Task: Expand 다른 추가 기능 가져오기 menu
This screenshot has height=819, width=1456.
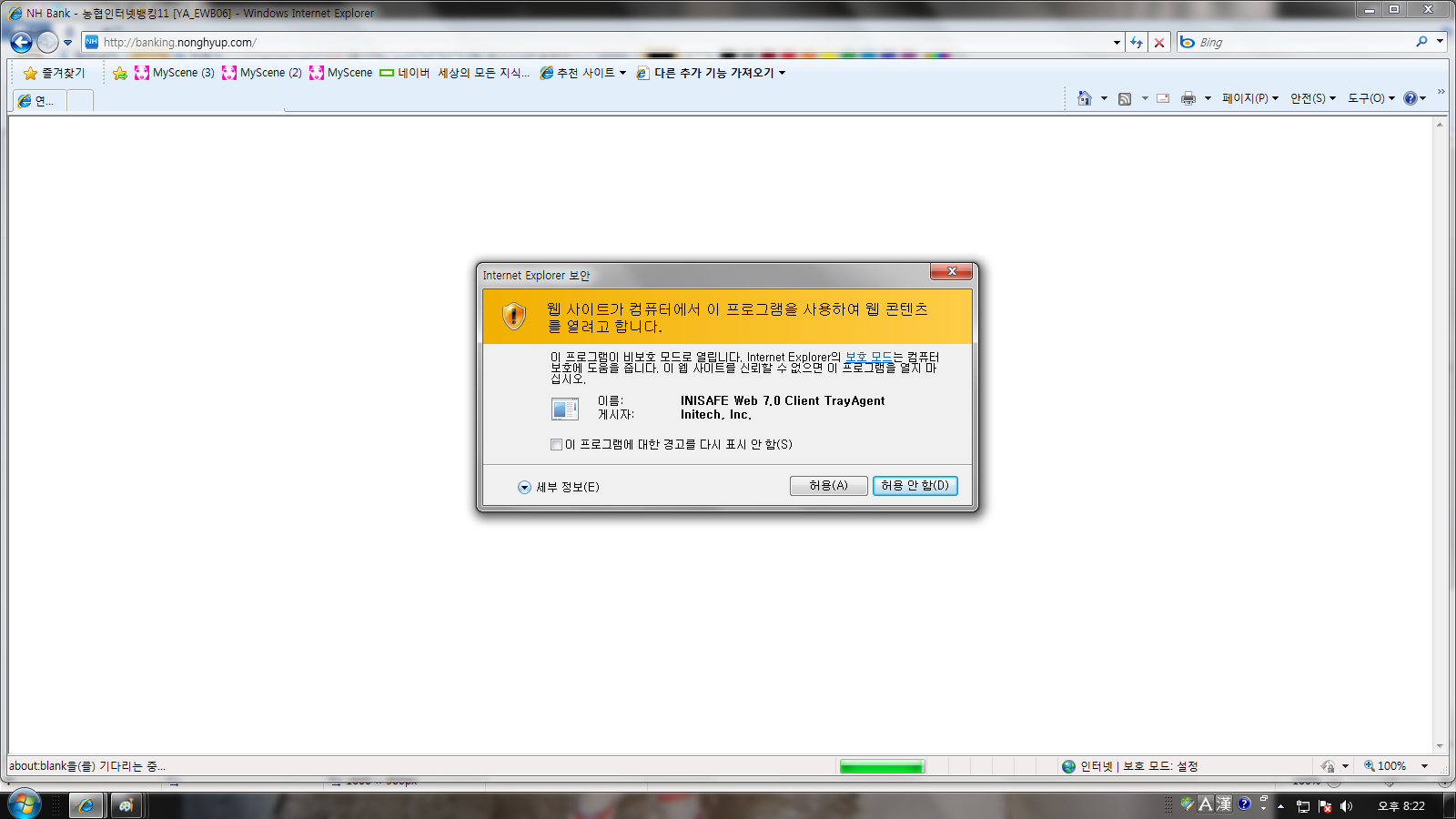Action: pyautogui.click(x=711, y=73)
